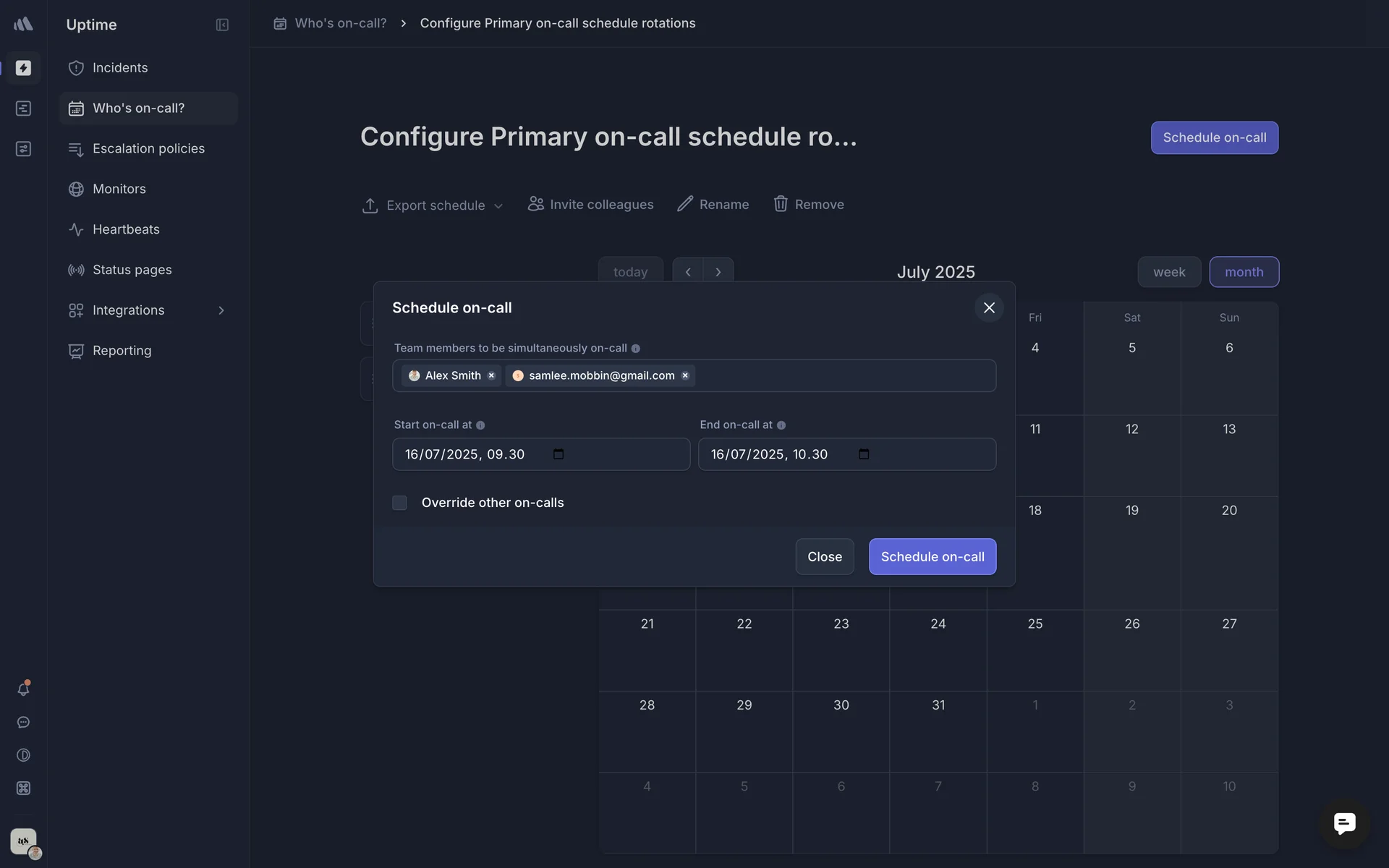Switch calendar to week view
1389x868 pixels.
click(x=1169, y=272)
